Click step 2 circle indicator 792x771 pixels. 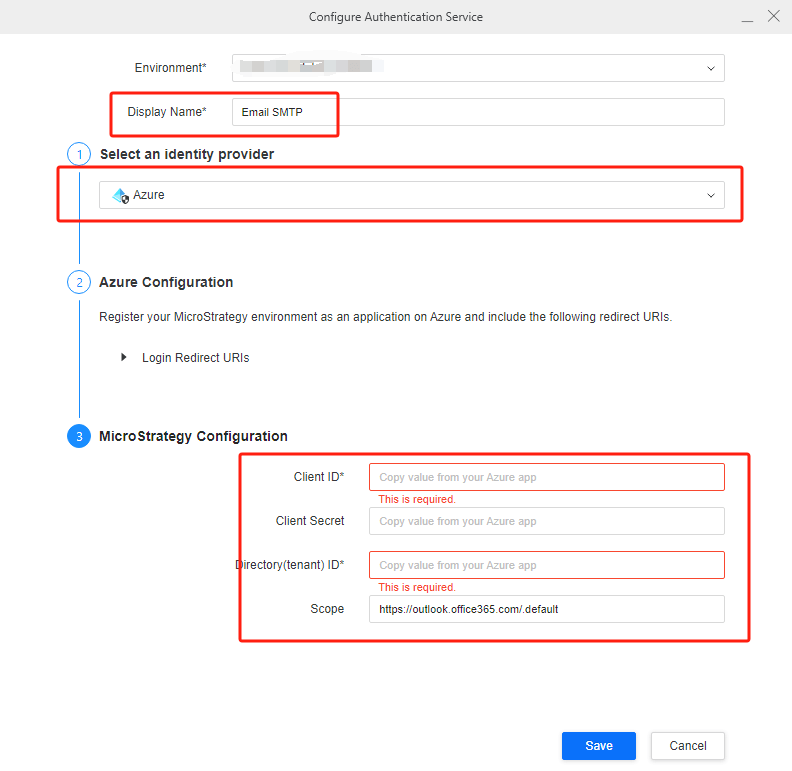tap(79, 282)
